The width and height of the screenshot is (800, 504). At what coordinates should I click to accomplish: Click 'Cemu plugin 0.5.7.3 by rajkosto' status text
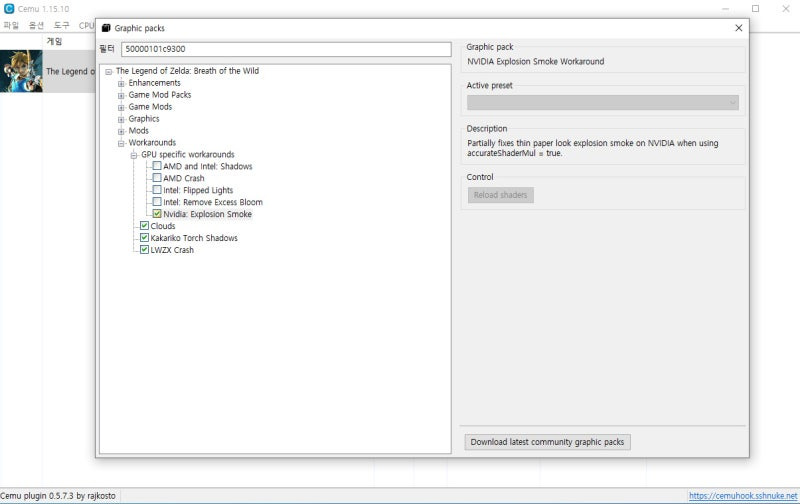coord(58,495)
